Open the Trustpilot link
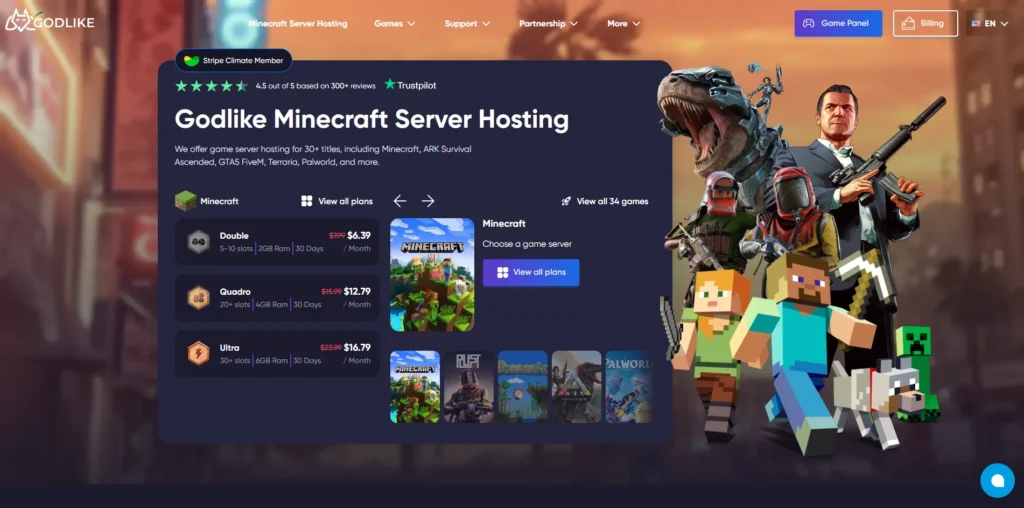 click(x=410, y=85)
